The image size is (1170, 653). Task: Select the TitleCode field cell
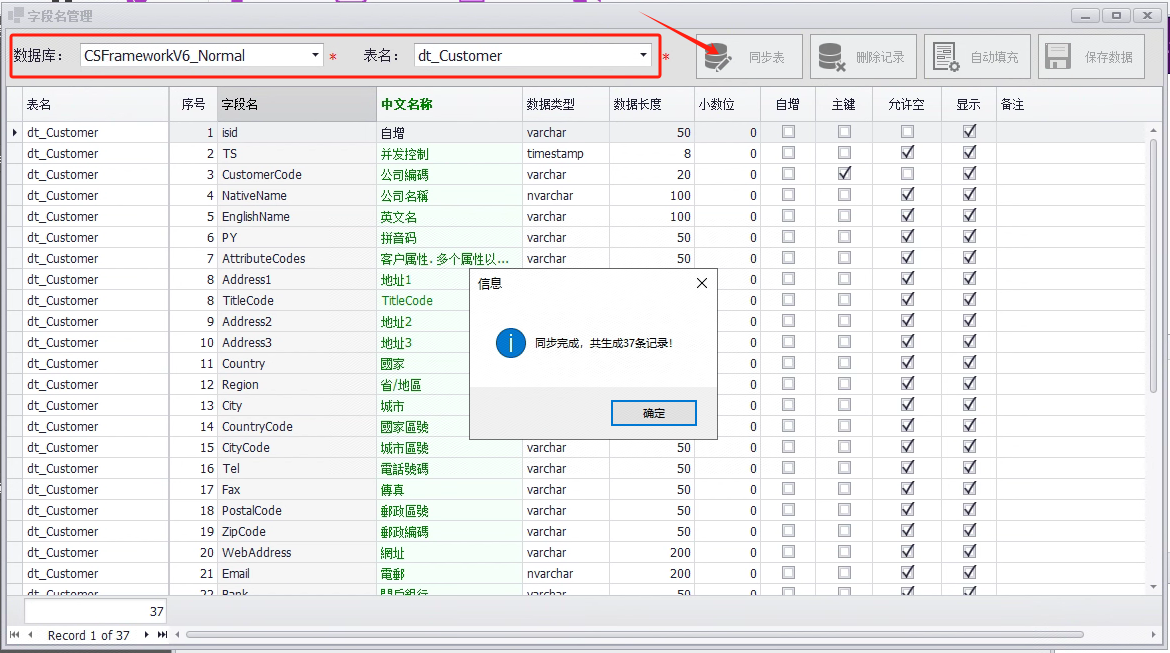coord(296,301)
